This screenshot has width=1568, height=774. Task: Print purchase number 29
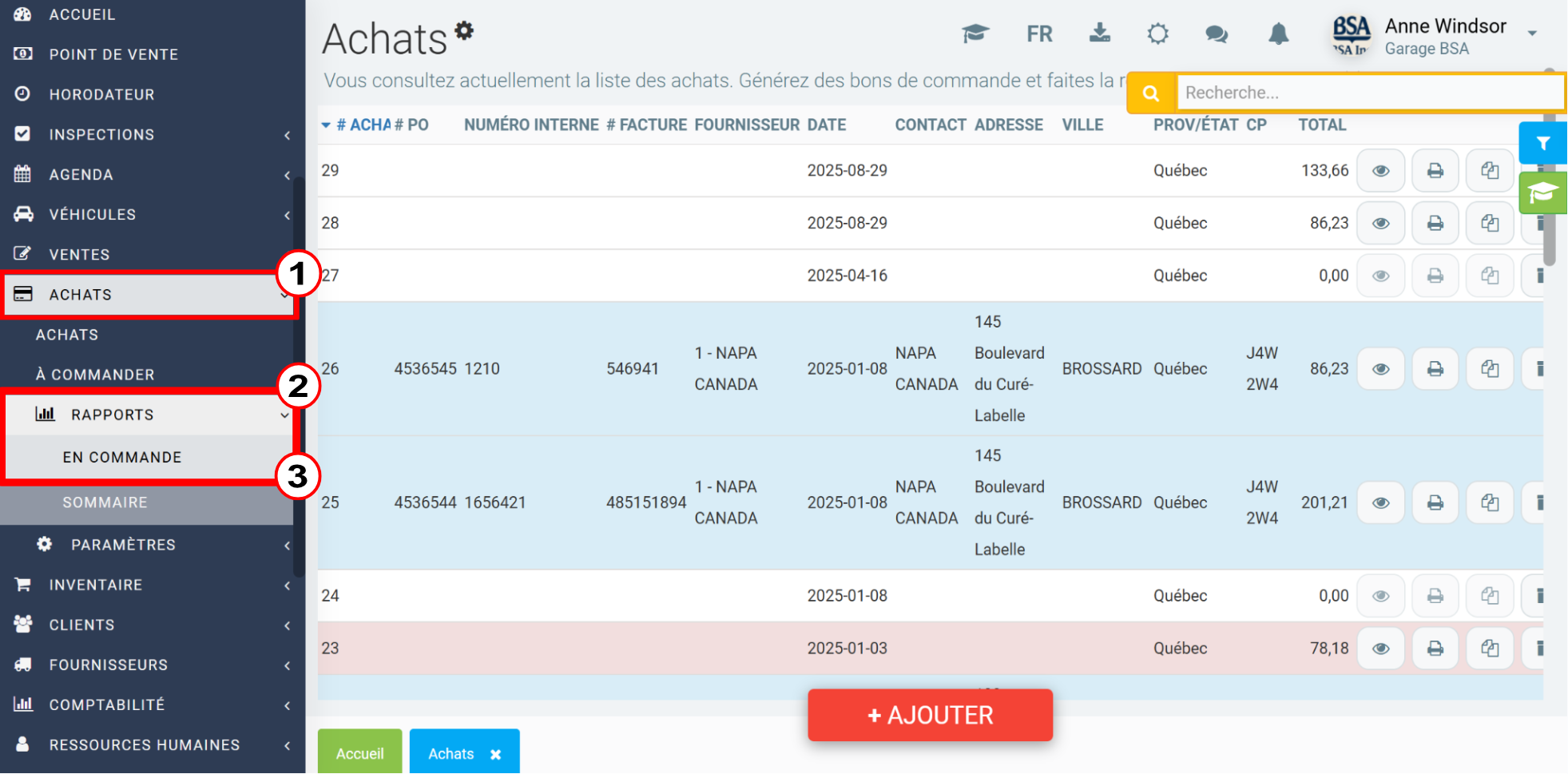(x=1435, y=171)
